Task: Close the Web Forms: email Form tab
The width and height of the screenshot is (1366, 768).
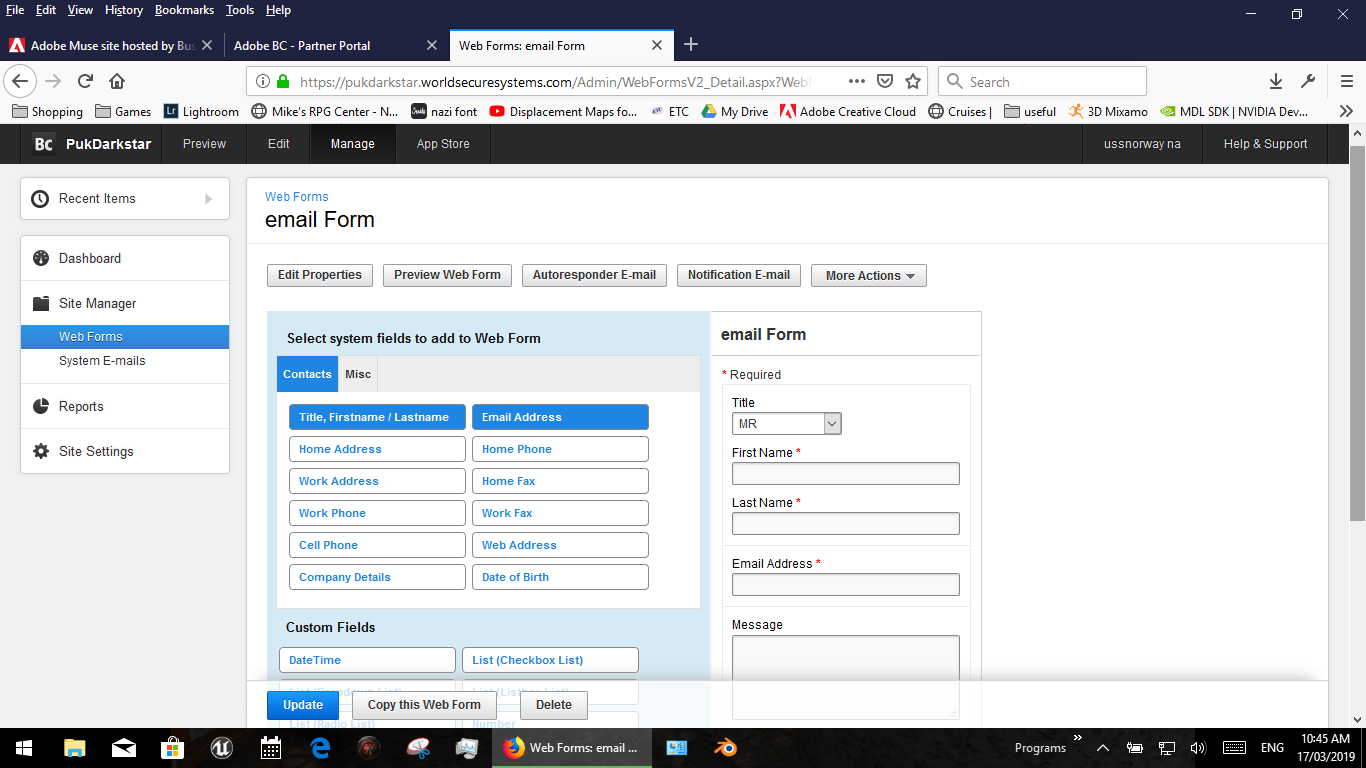Action: [657, 45]
